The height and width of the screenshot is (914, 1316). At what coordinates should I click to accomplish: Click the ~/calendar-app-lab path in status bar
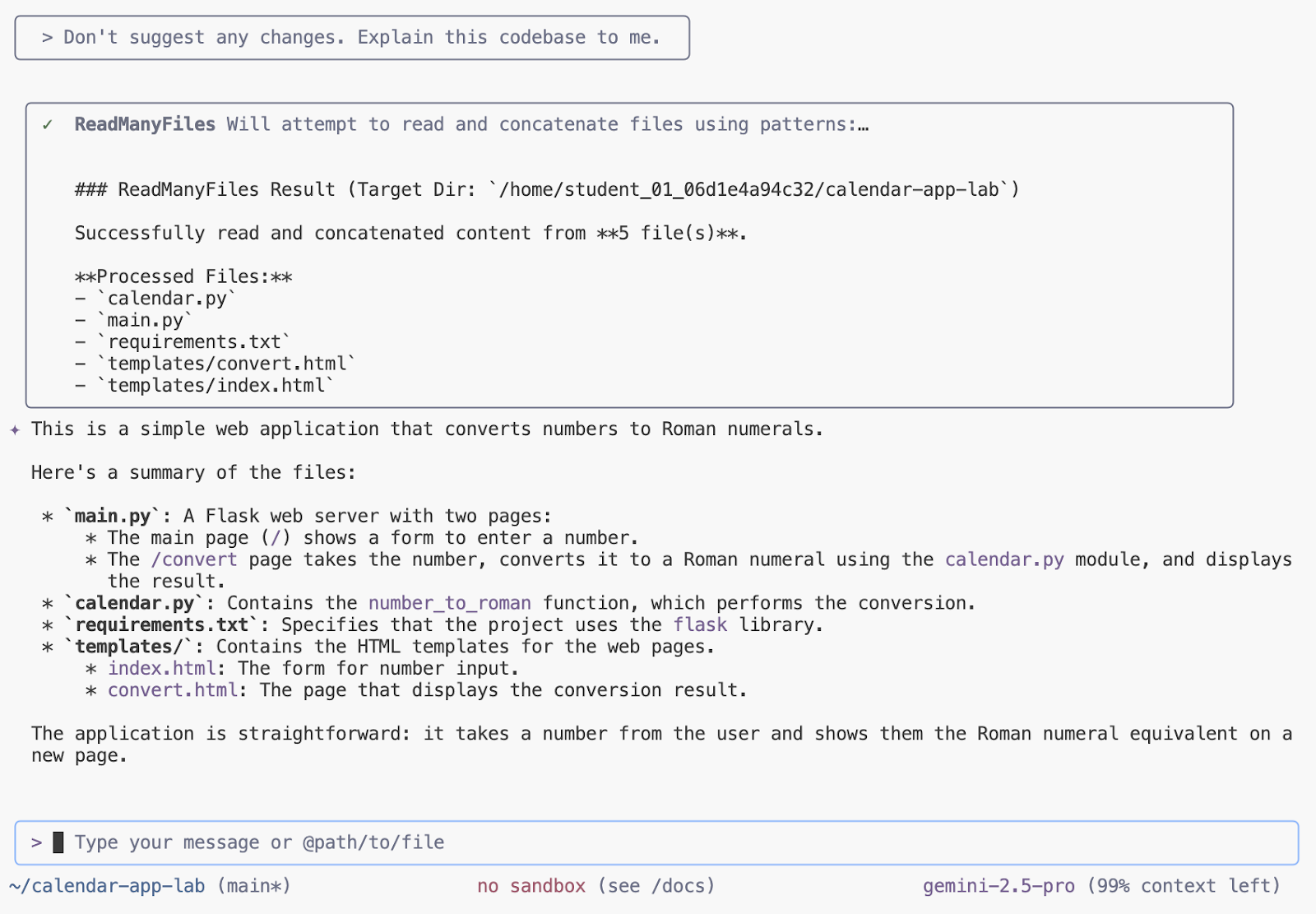click(107, 886)
